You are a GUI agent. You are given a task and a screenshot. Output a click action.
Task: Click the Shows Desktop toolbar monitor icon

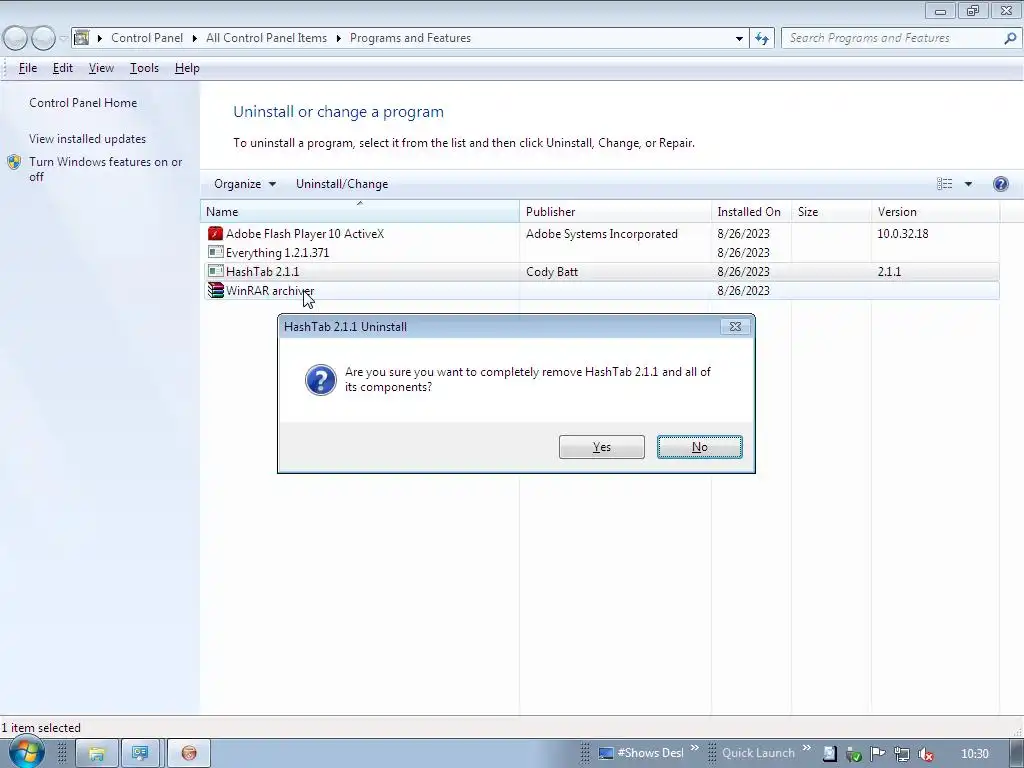pos(606,753)
